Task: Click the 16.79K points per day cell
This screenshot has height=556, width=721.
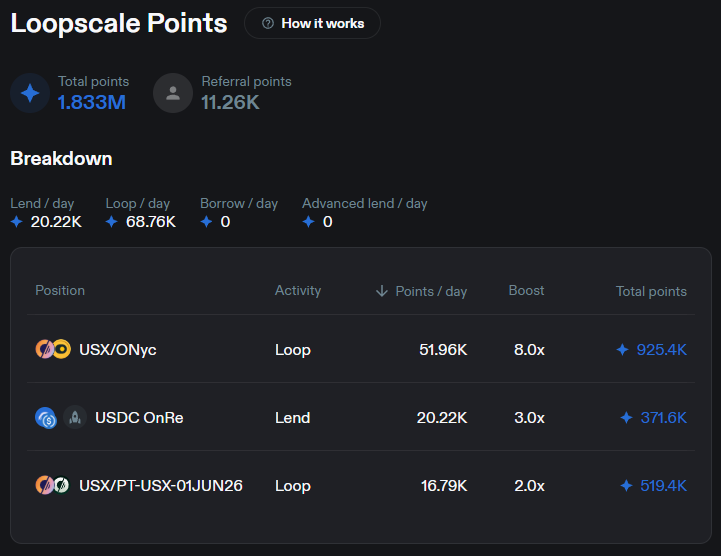Action: pos(444,486)
